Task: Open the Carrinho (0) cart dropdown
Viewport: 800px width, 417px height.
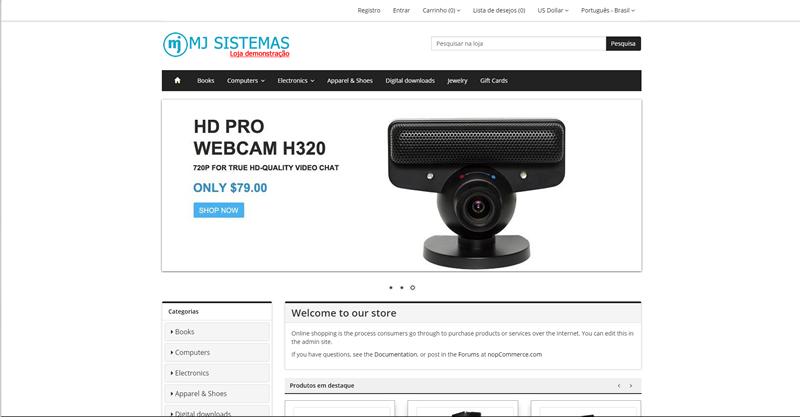Action: pyautogui.click(x=441, y=10)
